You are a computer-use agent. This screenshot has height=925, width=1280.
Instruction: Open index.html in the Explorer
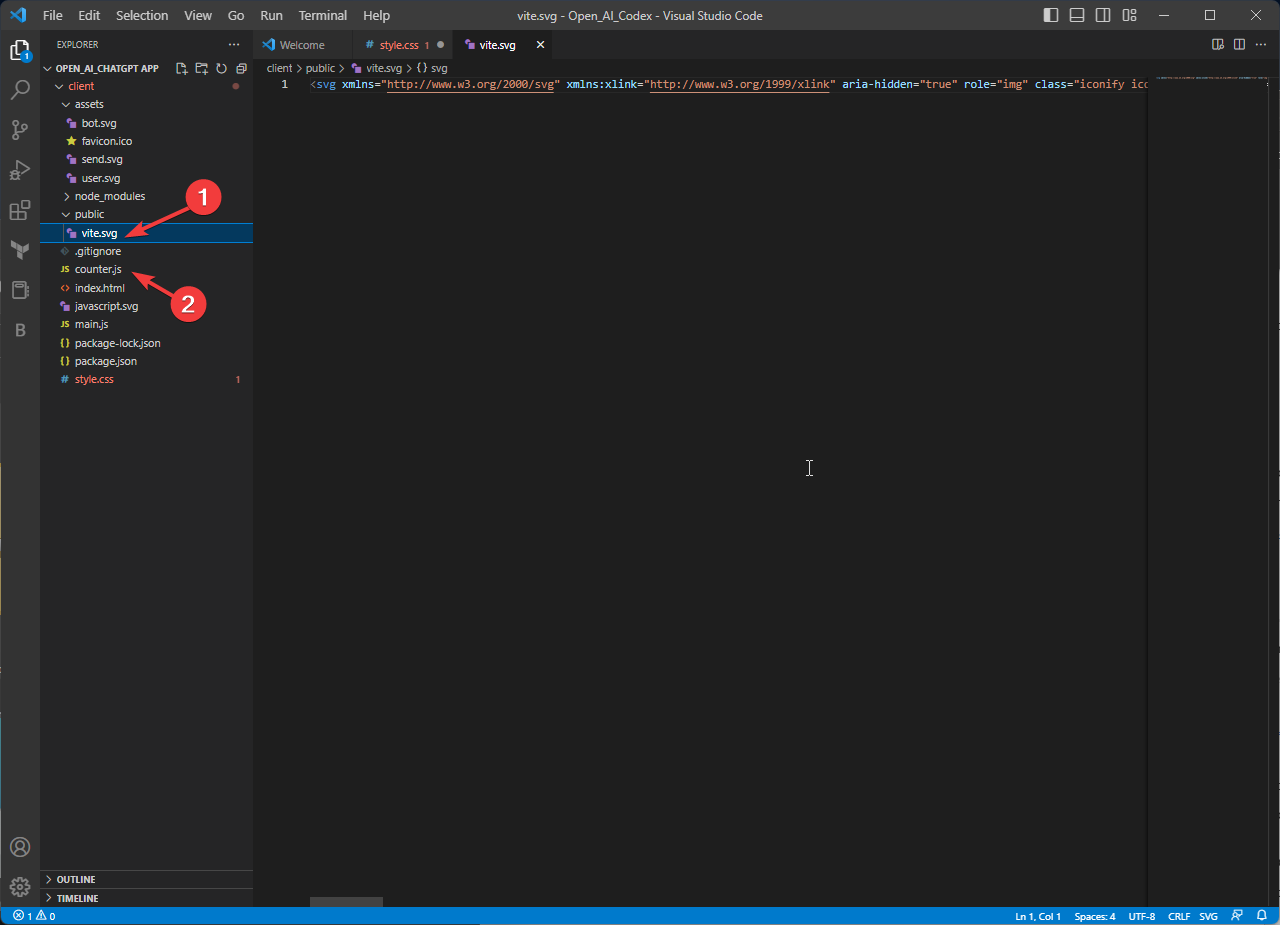coord(100,288)
